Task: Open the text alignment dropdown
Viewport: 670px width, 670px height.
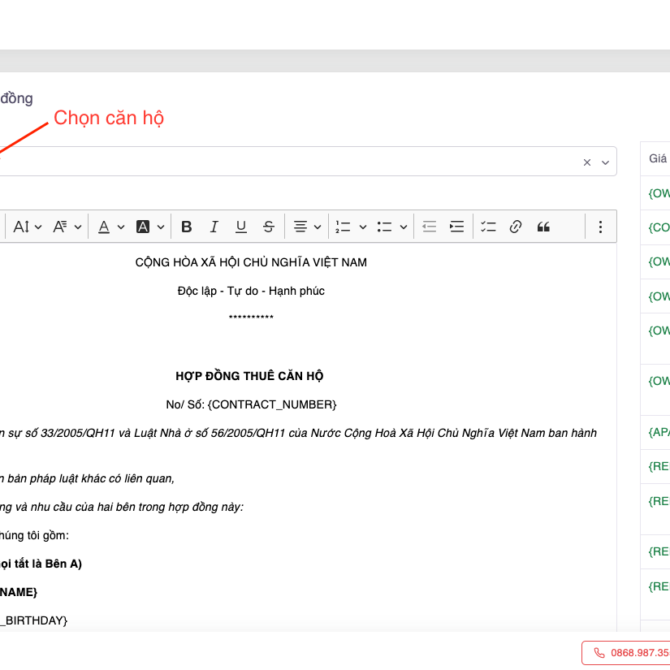Action: [x=306, y=227]
